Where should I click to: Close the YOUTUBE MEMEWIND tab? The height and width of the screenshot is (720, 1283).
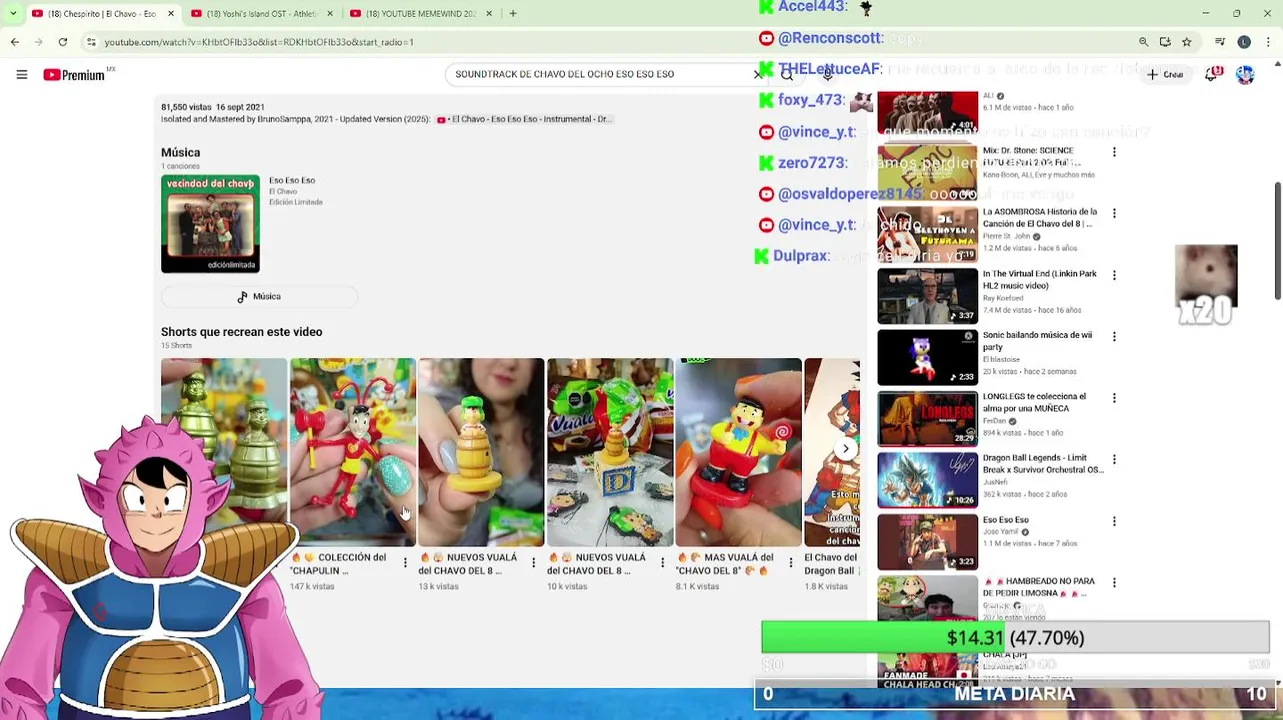[x=489, y=14]
